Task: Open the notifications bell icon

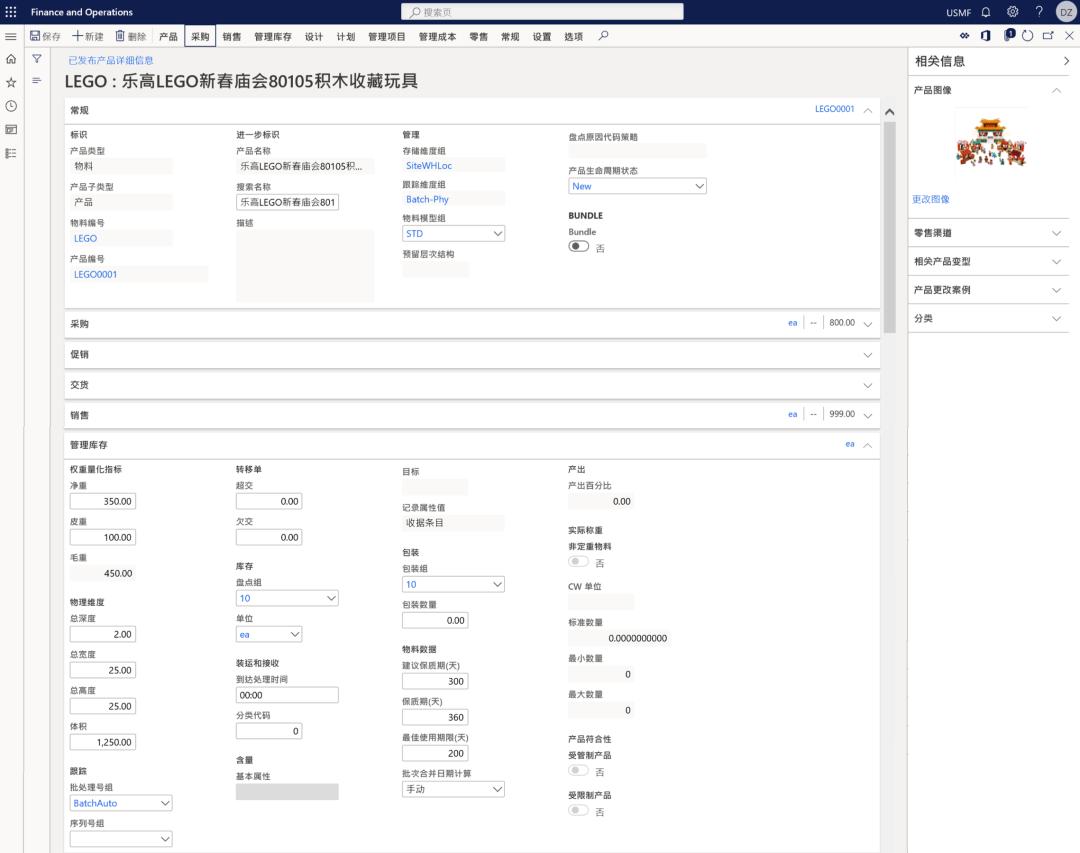Action: [x=986, y=12]
